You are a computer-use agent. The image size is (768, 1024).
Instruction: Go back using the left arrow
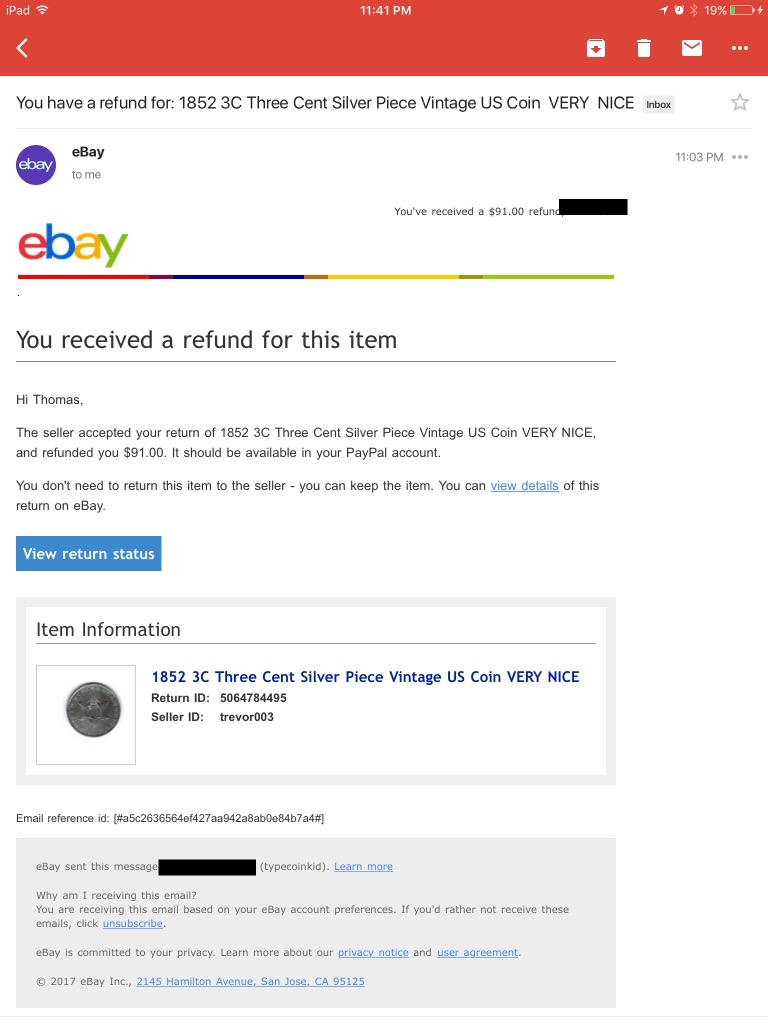[23, 48]
